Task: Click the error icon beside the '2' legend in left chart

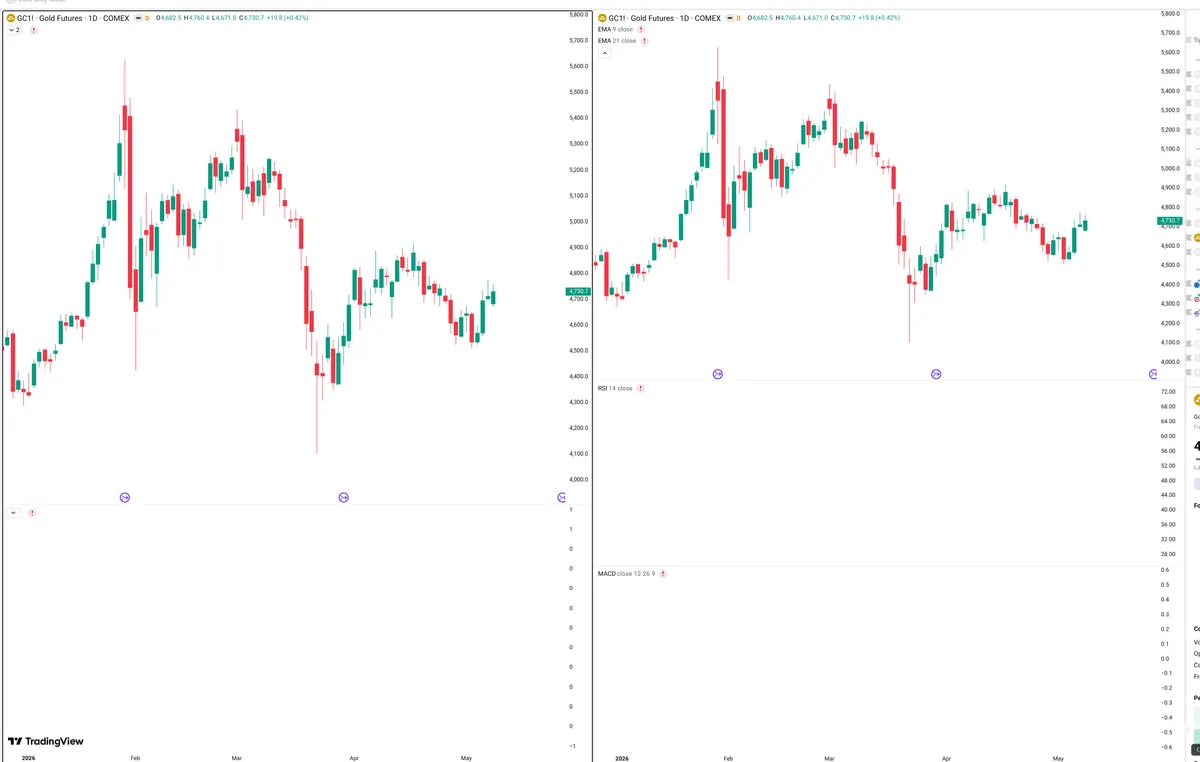Action: pos(33,31)
